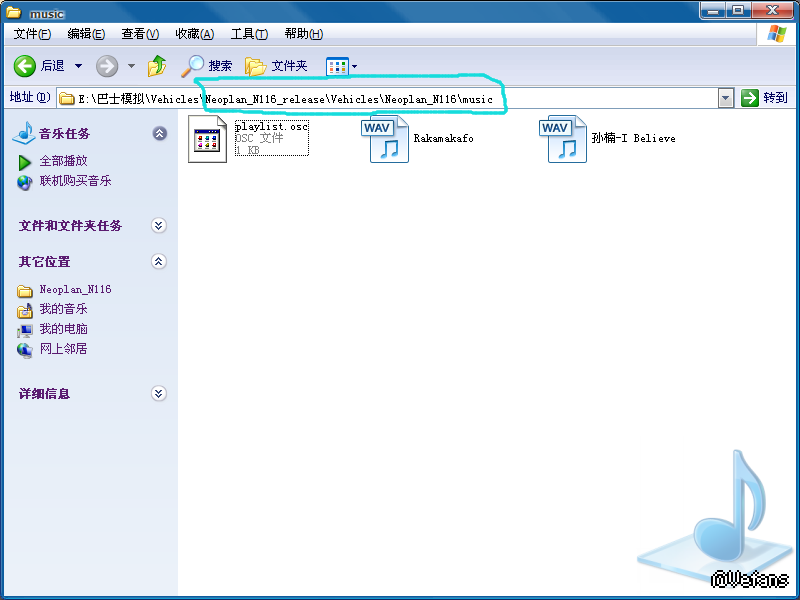
Task: Open the Forward history dropdown arrow
Action: pos(131,66)
